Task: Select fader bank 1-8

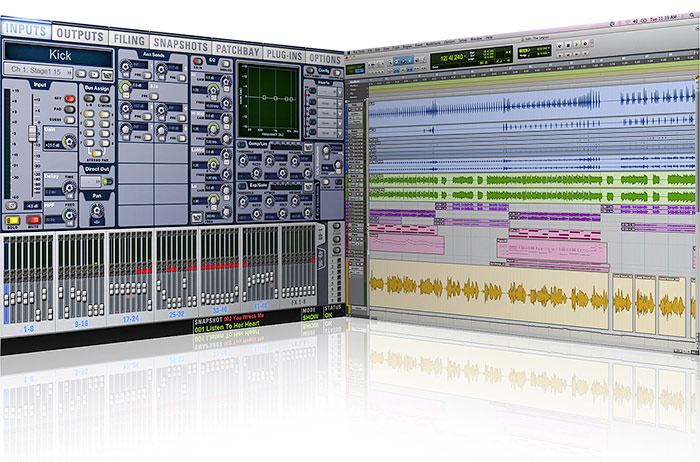Action: pyautogui.click(x=28, y=329)
